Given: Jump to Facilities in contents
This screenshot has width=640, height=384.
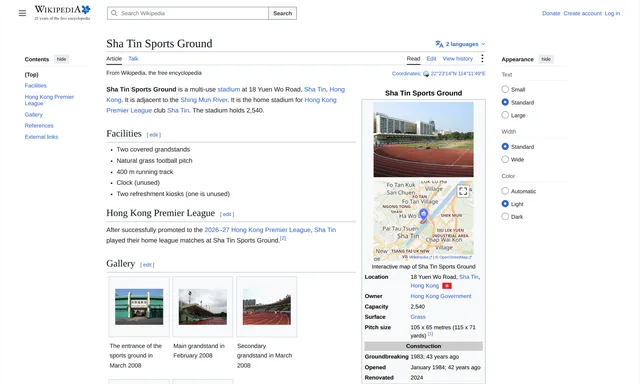Looking at the screenshot, I should (36, 86).
